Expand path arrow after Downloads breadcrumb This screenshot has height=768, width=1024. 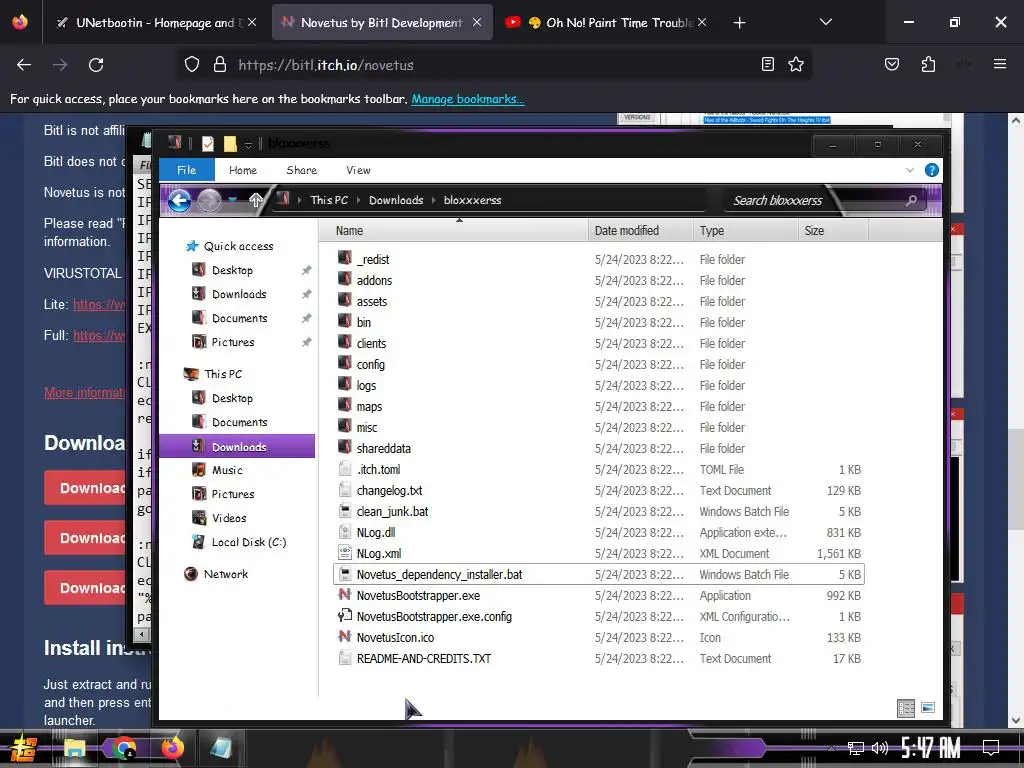click(433, 200)
